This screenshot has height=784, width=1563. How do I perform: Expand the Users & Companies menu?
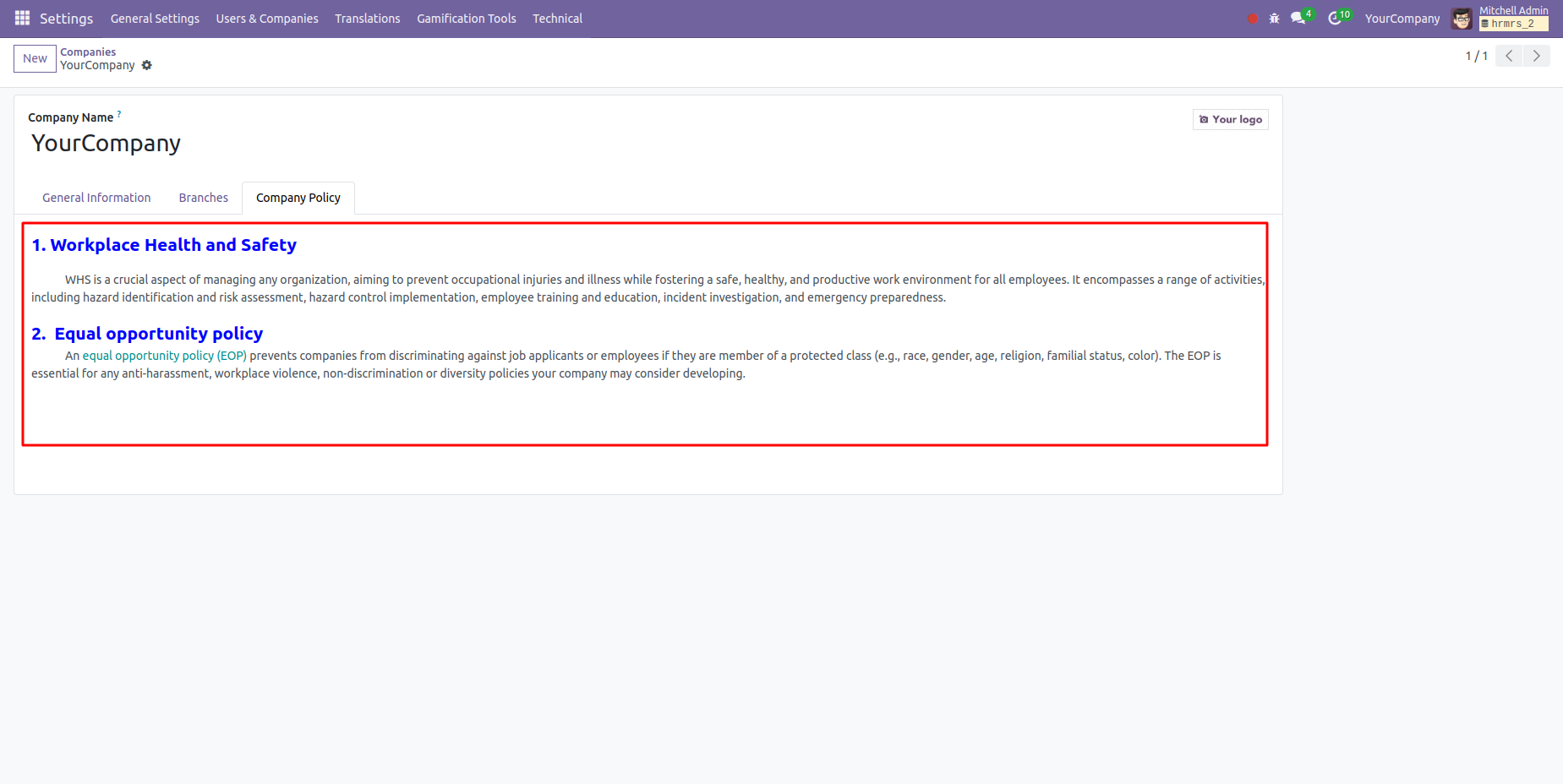pyautogui.click(x=267, y=19)
